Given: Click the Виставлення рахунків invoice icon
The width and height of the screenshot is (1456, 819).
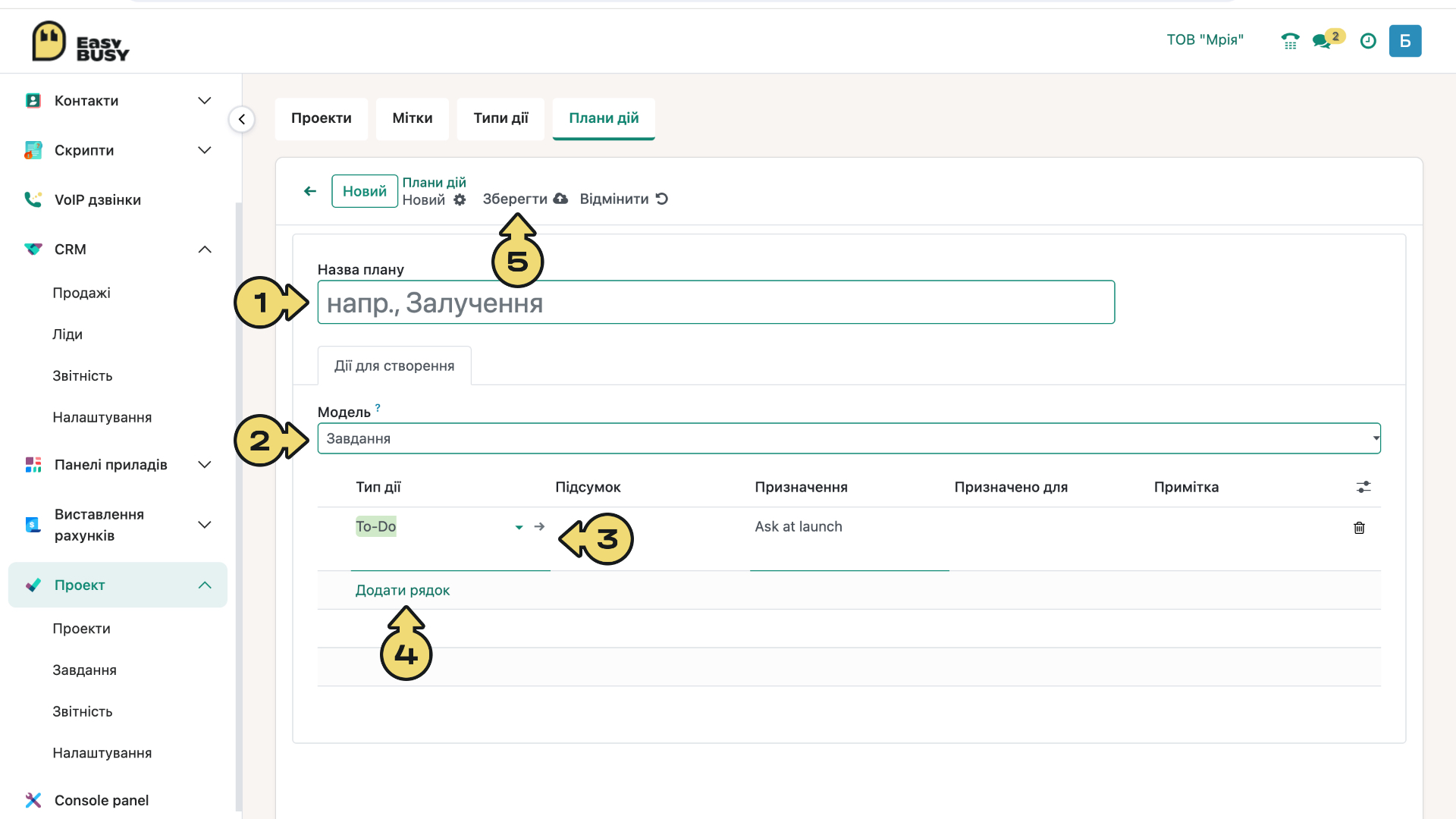Looking at the screenshot, I should 33,525.
